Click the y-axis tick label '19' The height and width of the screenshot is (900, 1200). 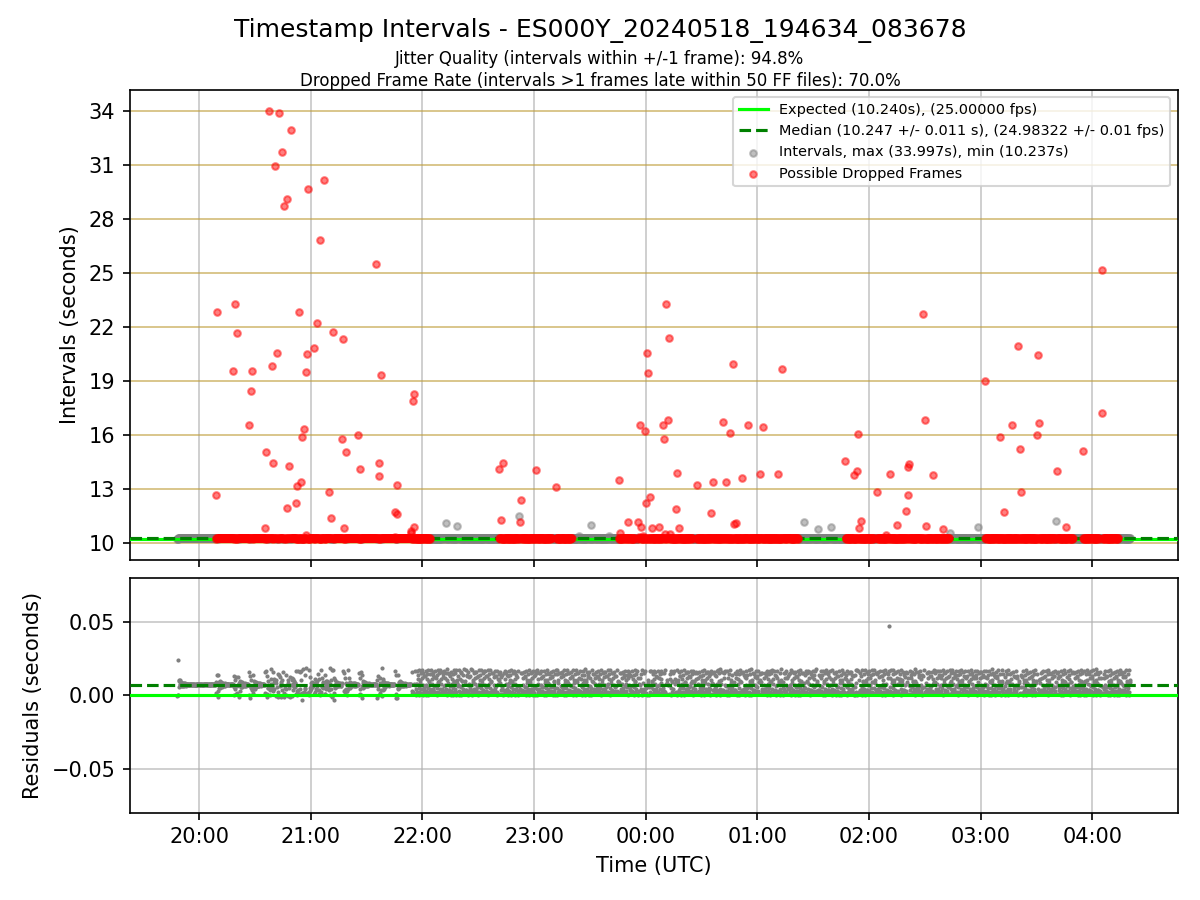[x=104, y=381]
